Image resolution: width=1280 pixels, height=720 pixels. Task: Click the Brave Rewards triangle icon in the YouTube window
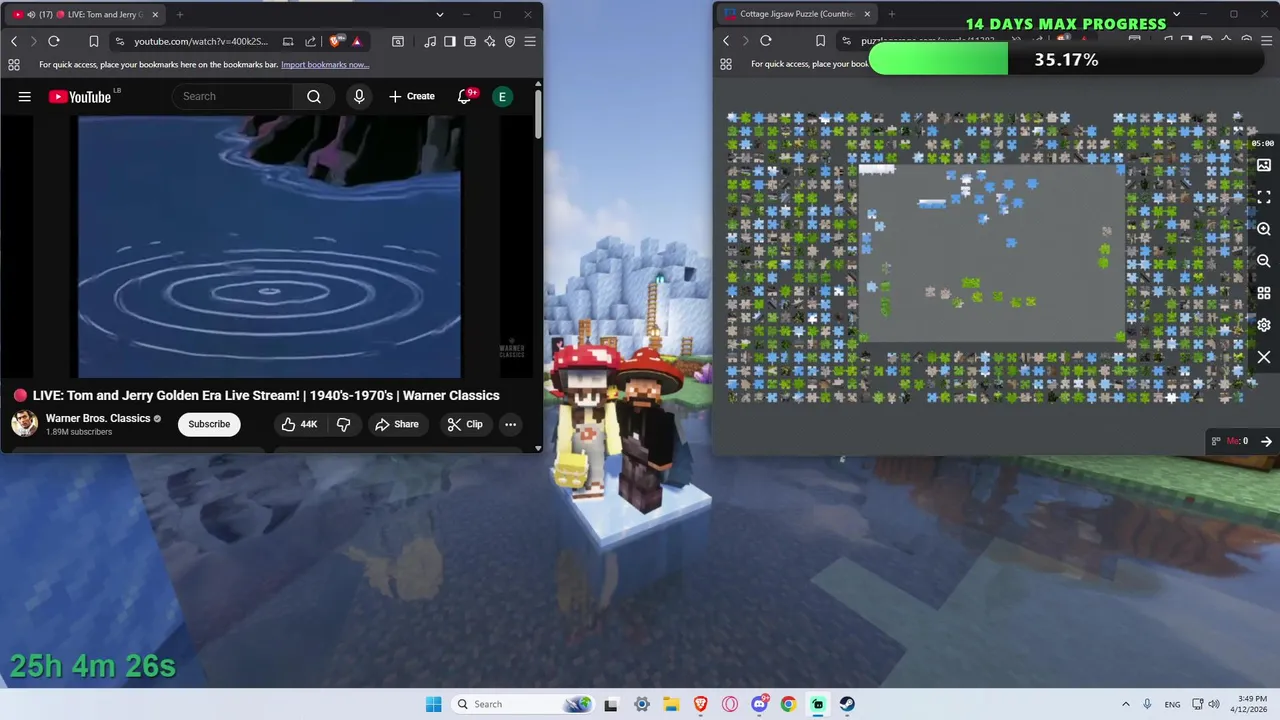(x=357, y=41)
